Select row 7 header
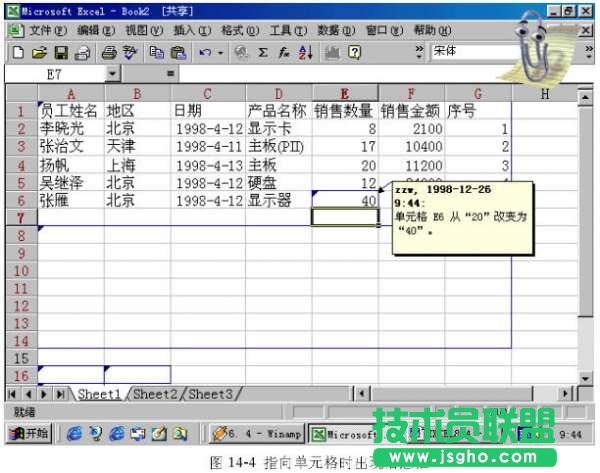The image size is (600, 473). pyautogui.click(x=21, y=218)
